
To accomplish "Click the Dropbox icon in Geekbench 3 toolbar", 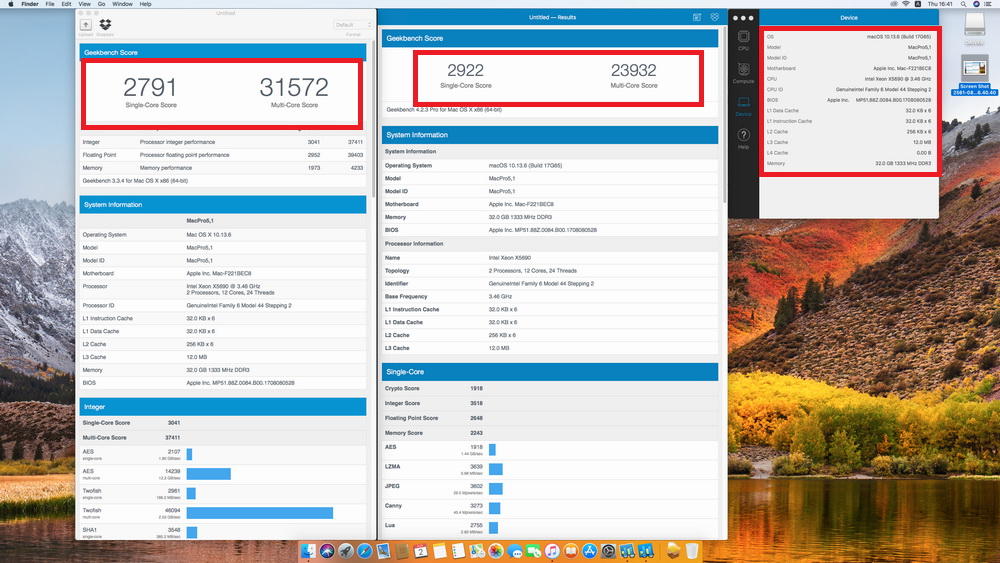I will tap(105, 25).
